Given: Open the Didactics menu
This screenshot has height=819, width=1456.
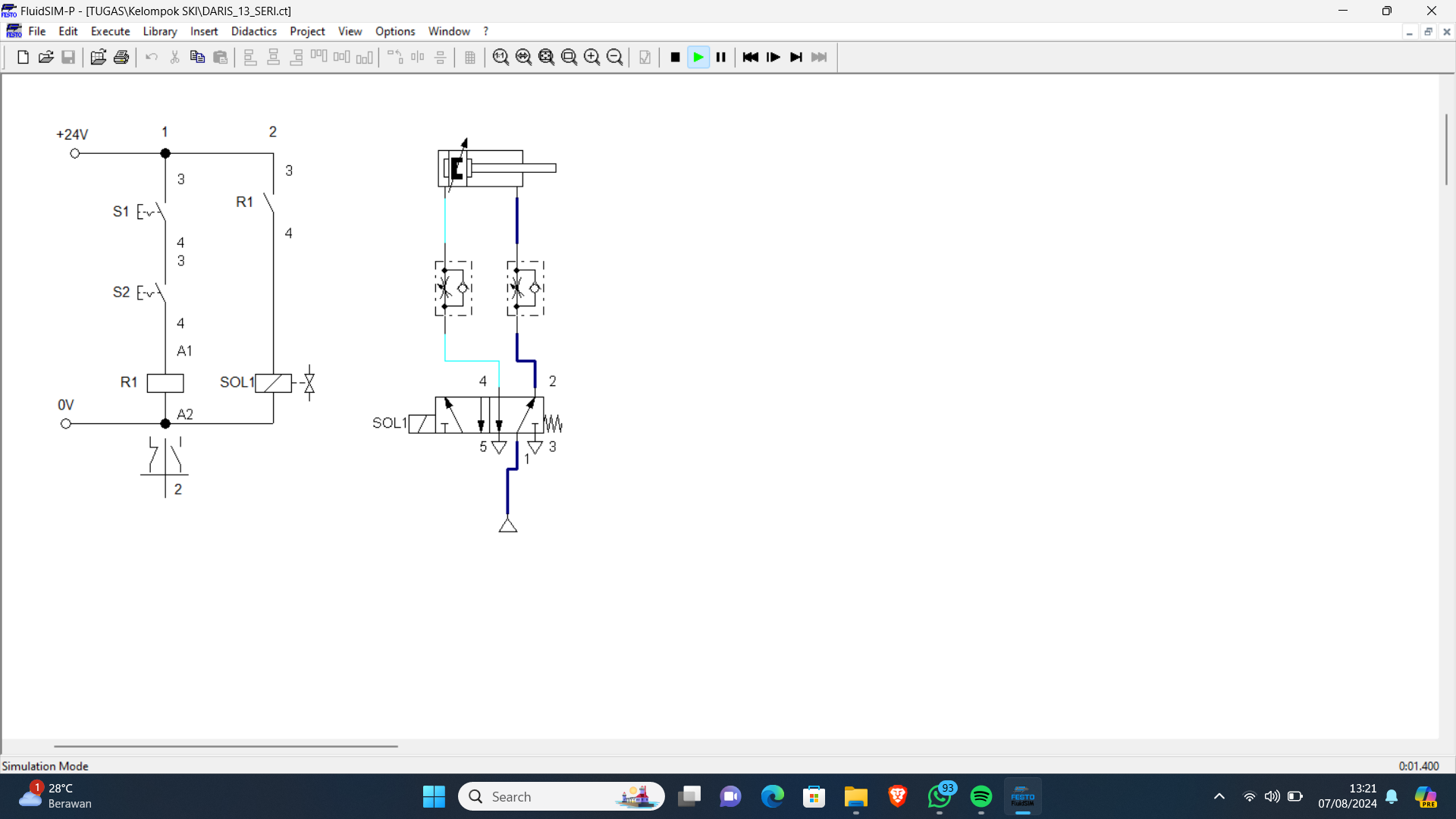Looking at the screenshot, I should (253, 31).
